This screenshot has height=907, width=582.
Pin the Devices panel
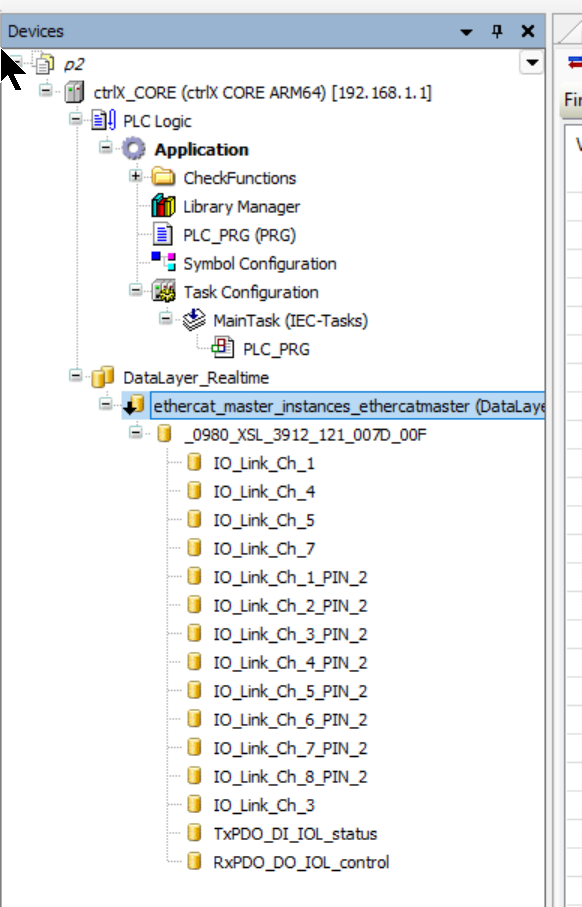click(x=497, y=31)
